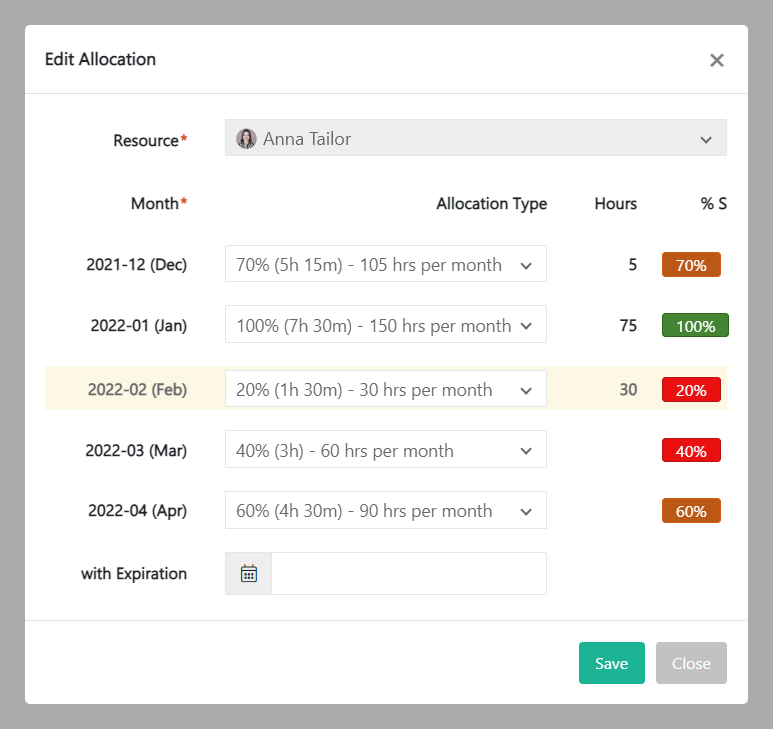
Task: Open the Resource dropdown showing Anna Tailor
Action: 476,138
